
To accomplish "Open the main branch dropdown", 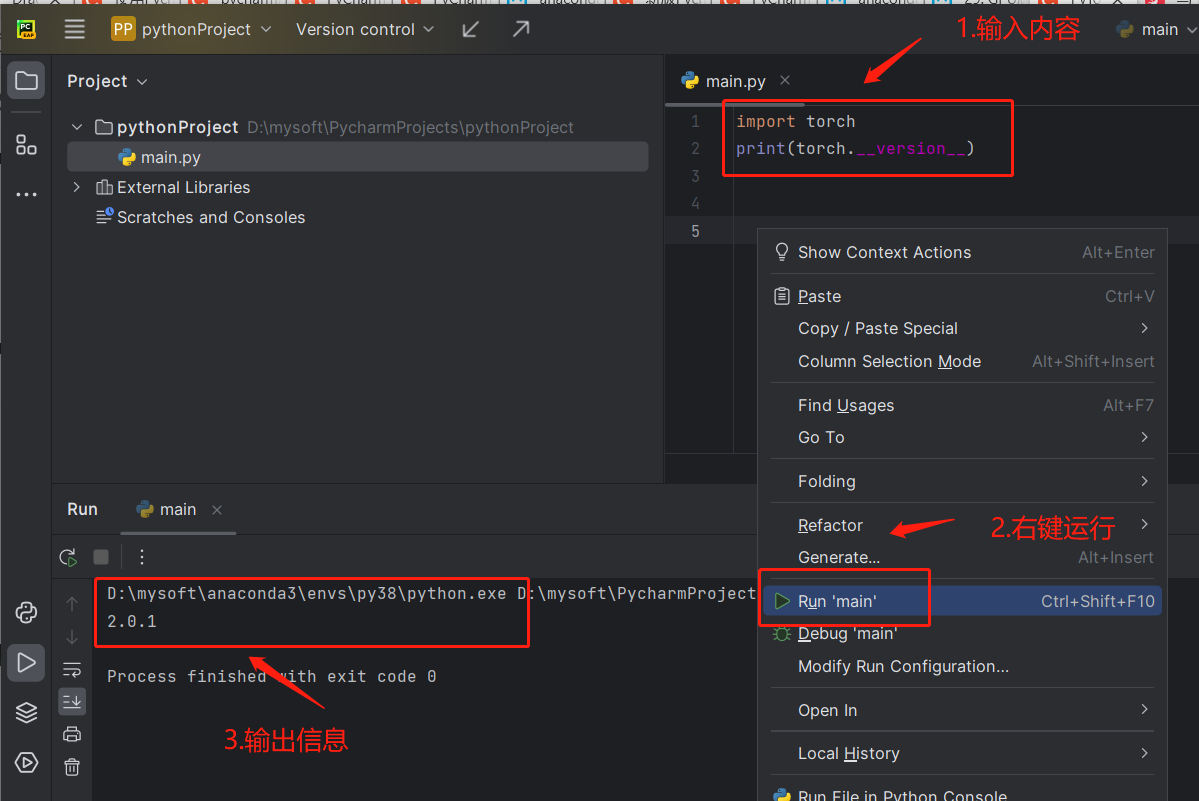I will (1158, 29).
